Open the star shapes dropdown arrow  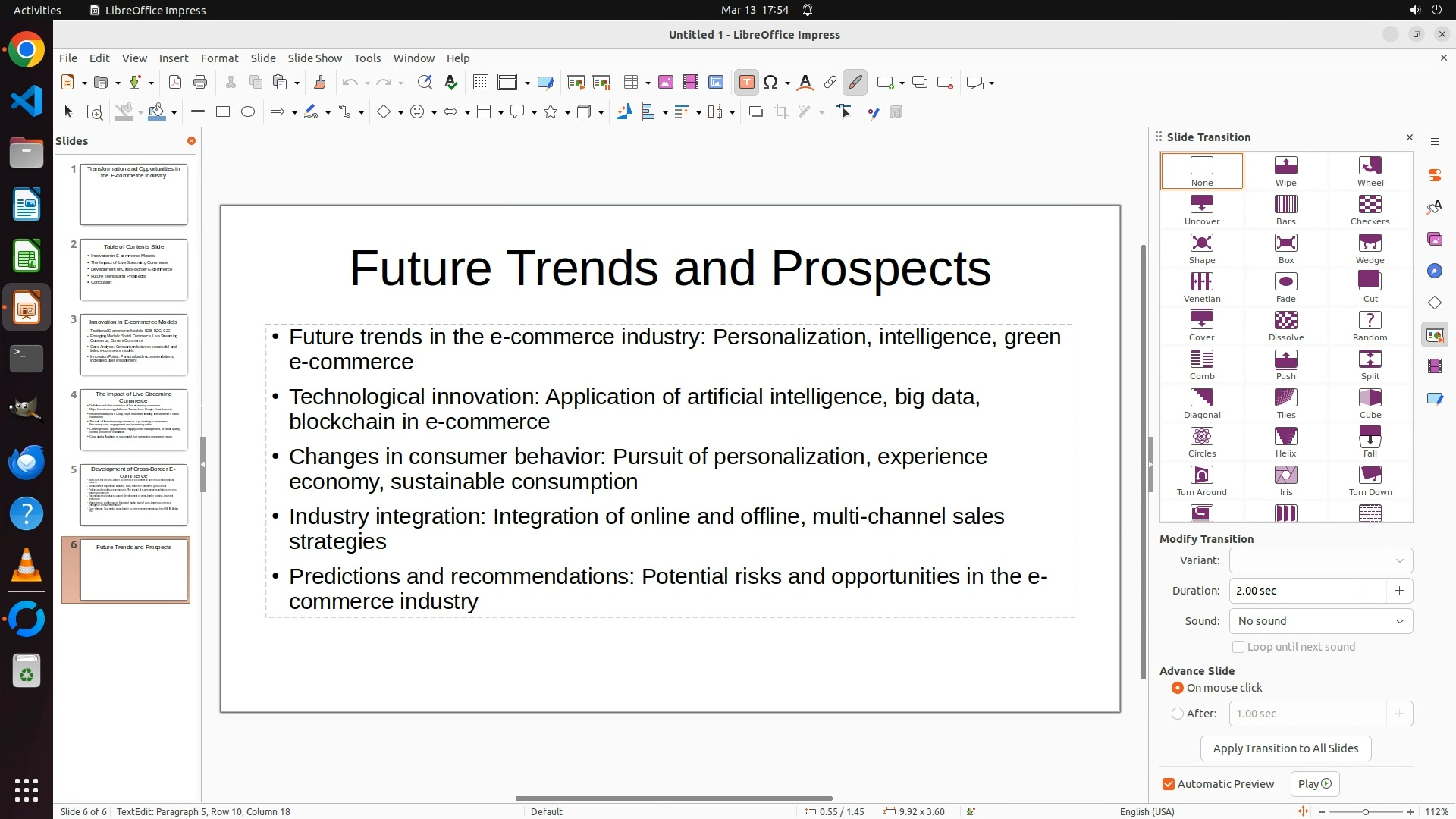567,112
